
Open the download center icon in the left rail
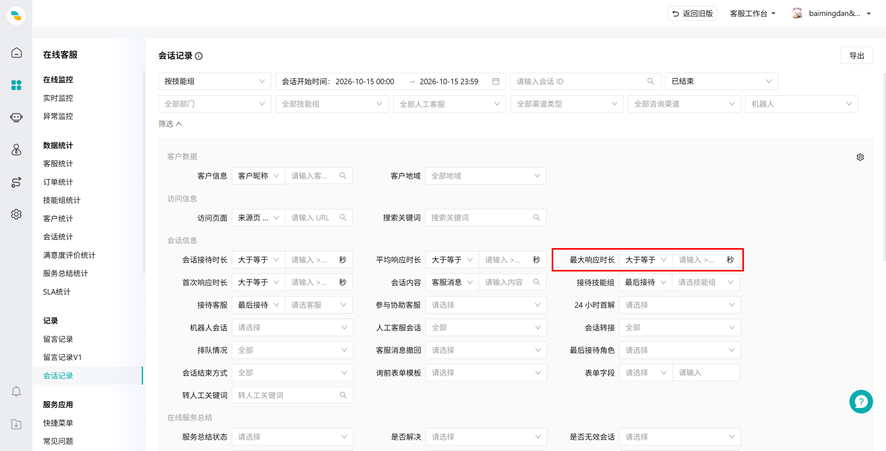point(16,424)
